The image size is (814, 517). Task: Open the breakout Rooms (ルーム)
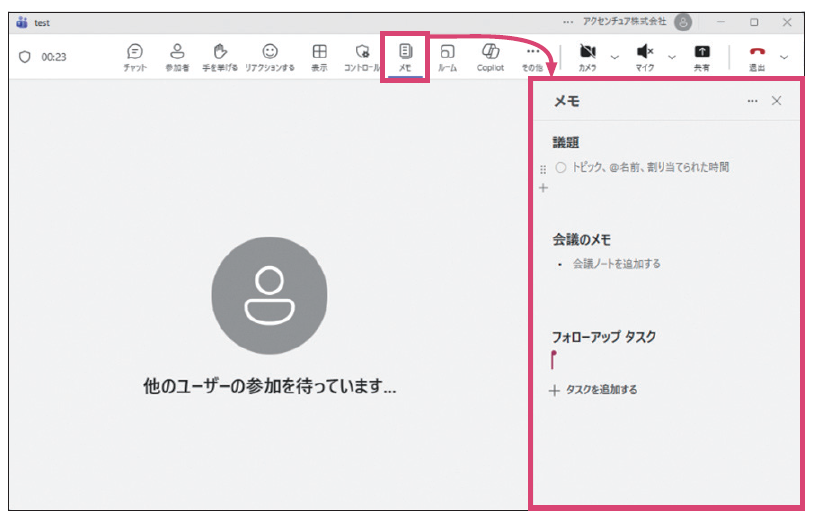tap(447, 57)
